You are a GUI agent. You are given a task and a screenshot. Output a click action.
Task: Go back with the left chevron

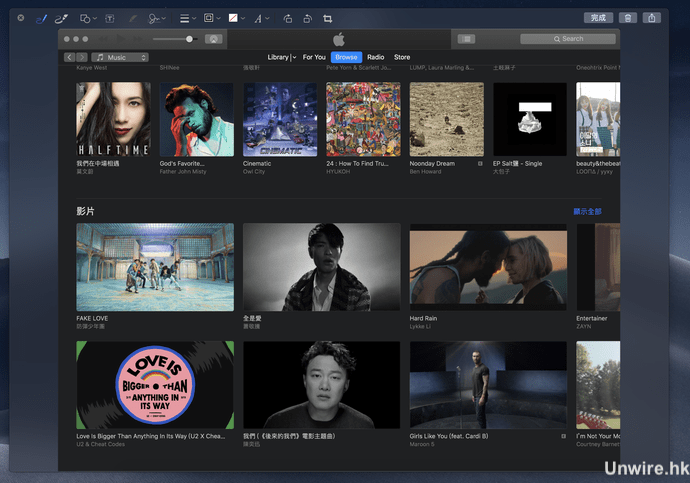tap(70, 57)
